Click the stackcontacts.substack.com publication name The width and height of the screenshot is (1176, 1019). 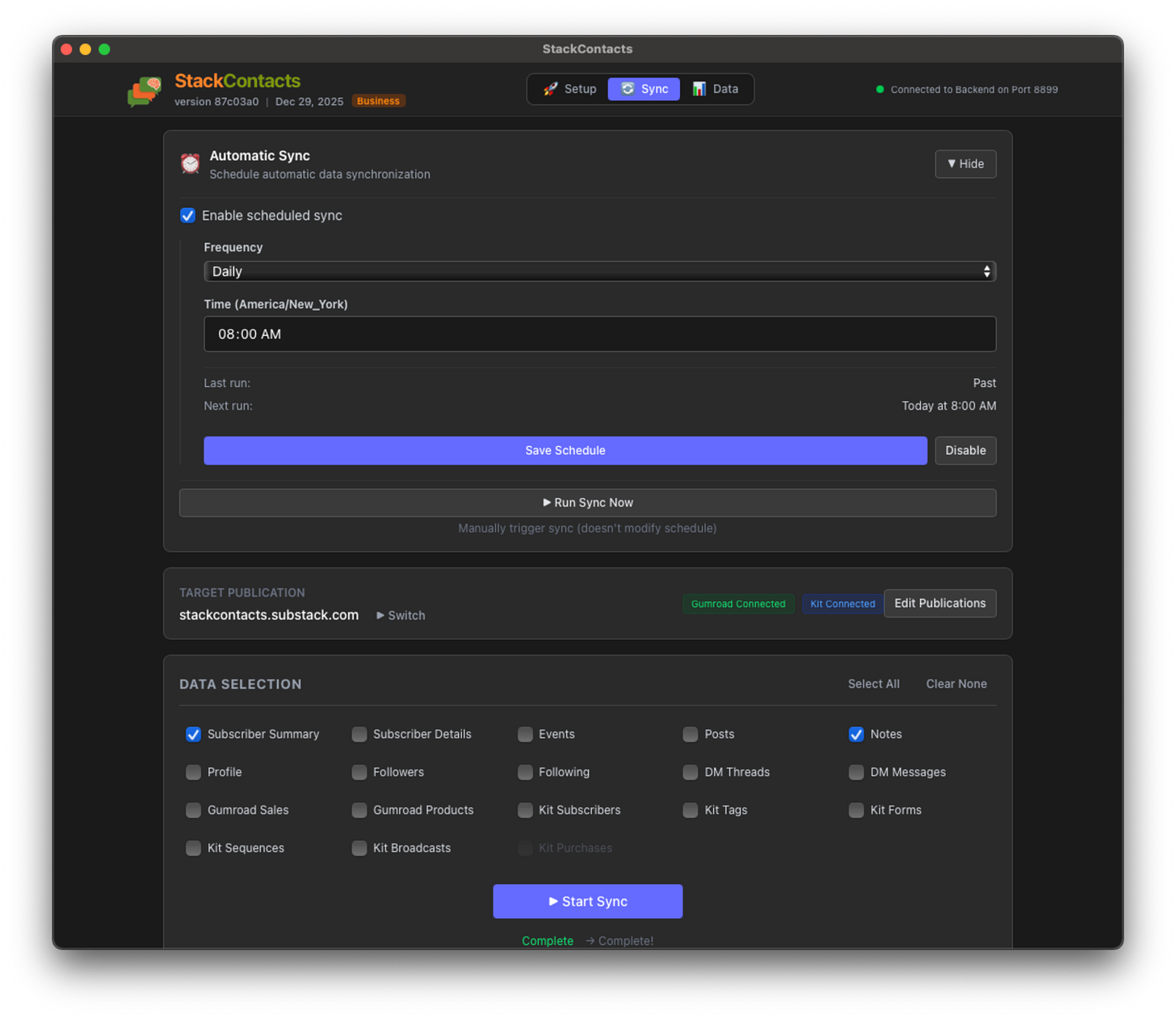pyautogui.click(x=269, y=615)
